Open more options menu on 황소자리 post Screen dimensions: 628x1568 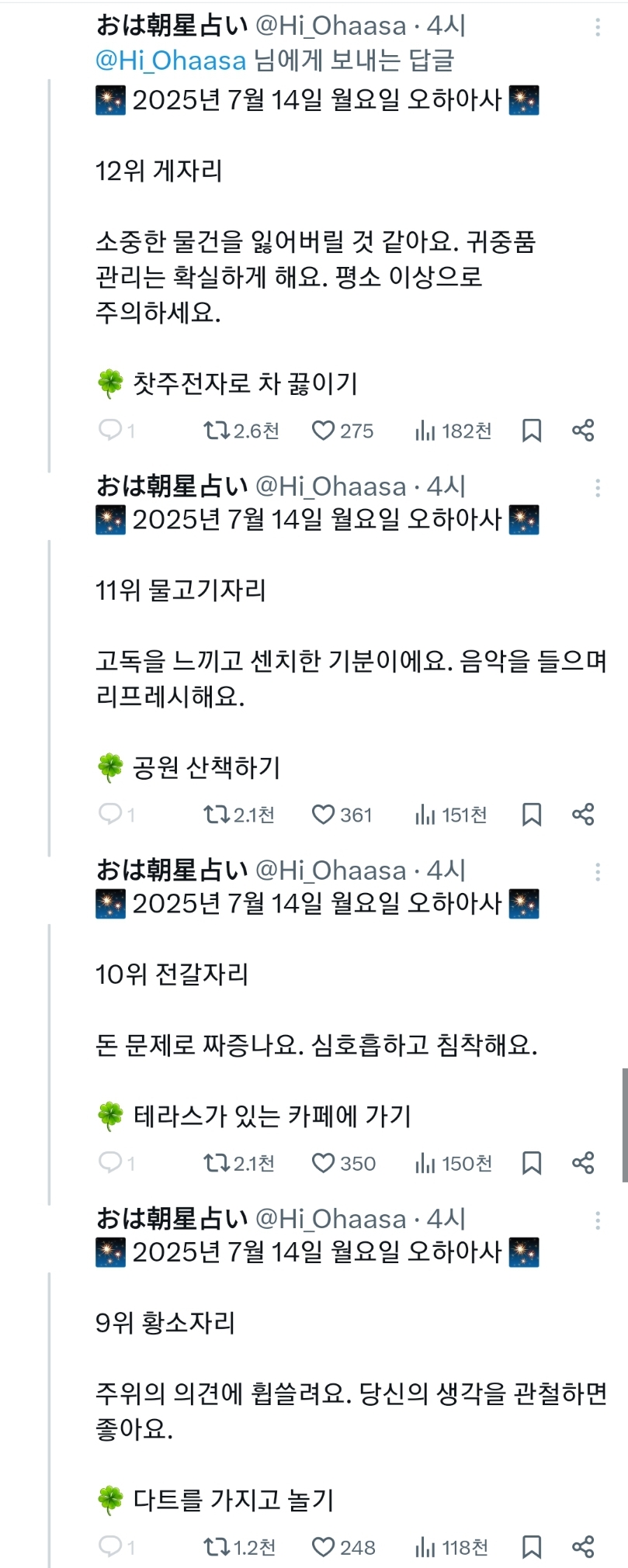pyautogui.click(x=598, y=1220)
